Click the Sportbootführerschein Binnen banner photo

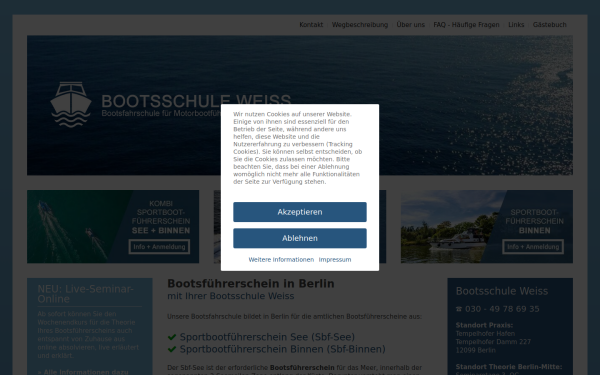point(487,227)
